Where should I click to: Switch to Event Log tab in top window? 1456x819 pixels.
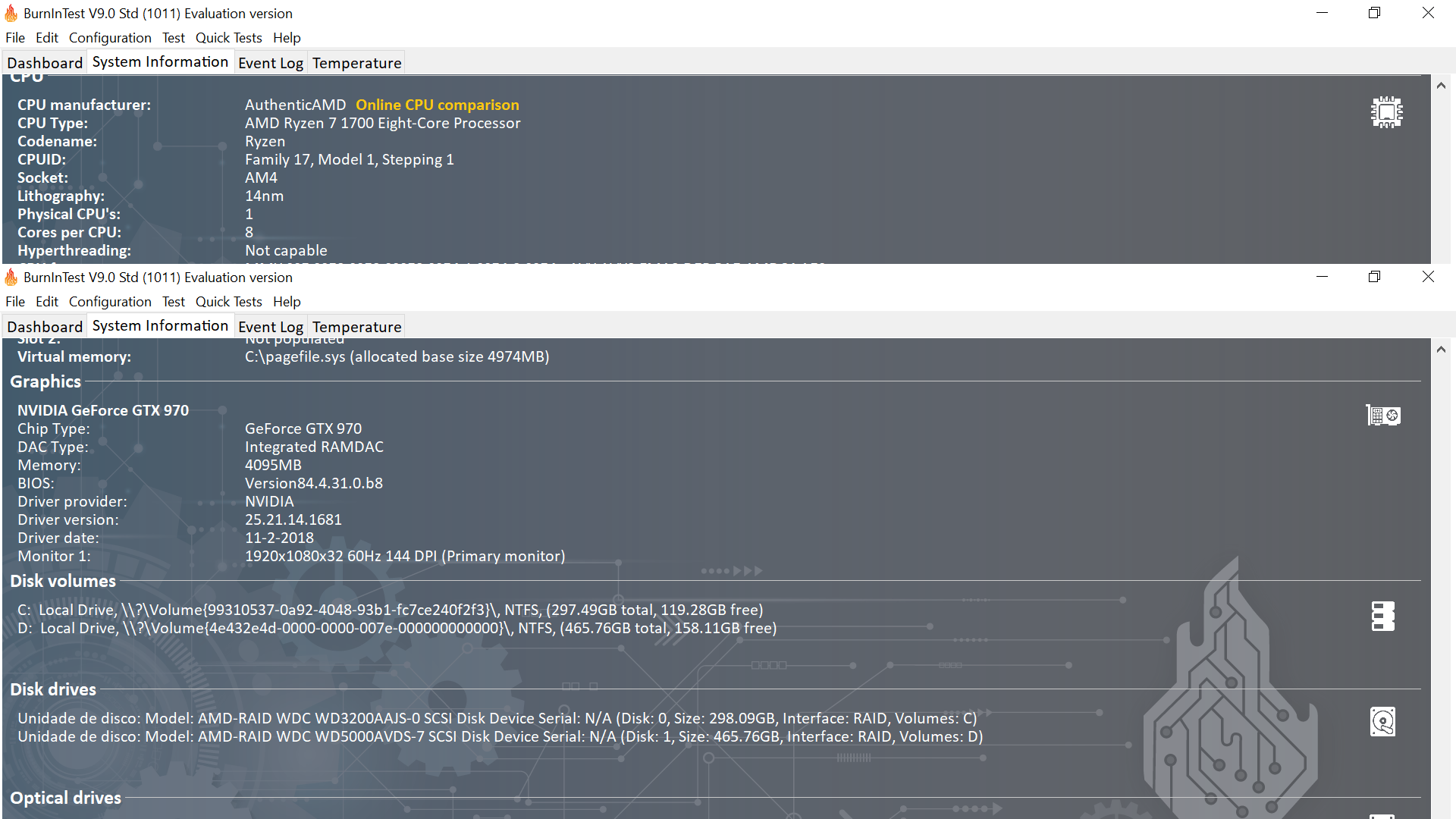tap(271, 63)
